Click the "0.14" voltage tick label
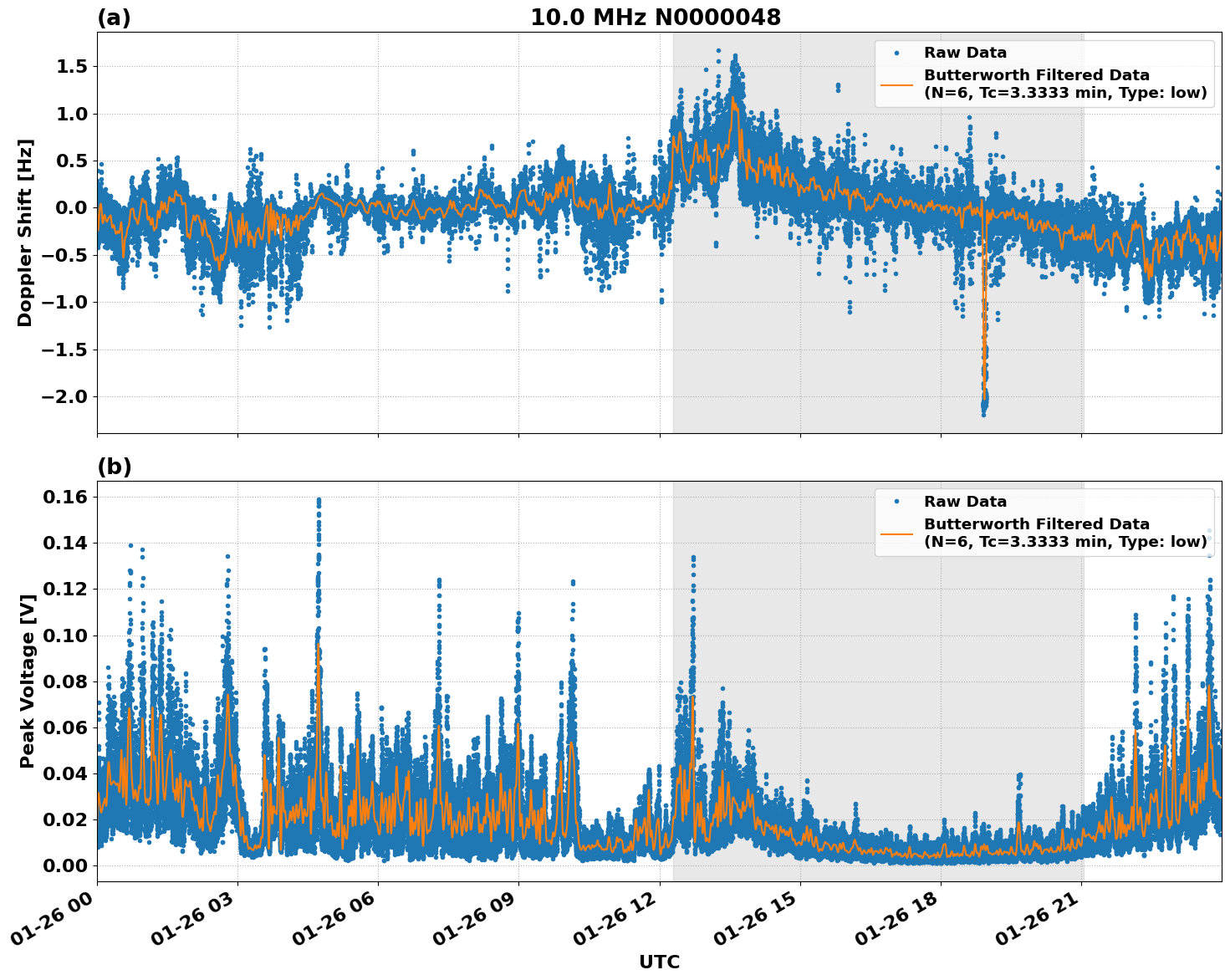Viewport: 1230px width, 980px height. point(67,544)
